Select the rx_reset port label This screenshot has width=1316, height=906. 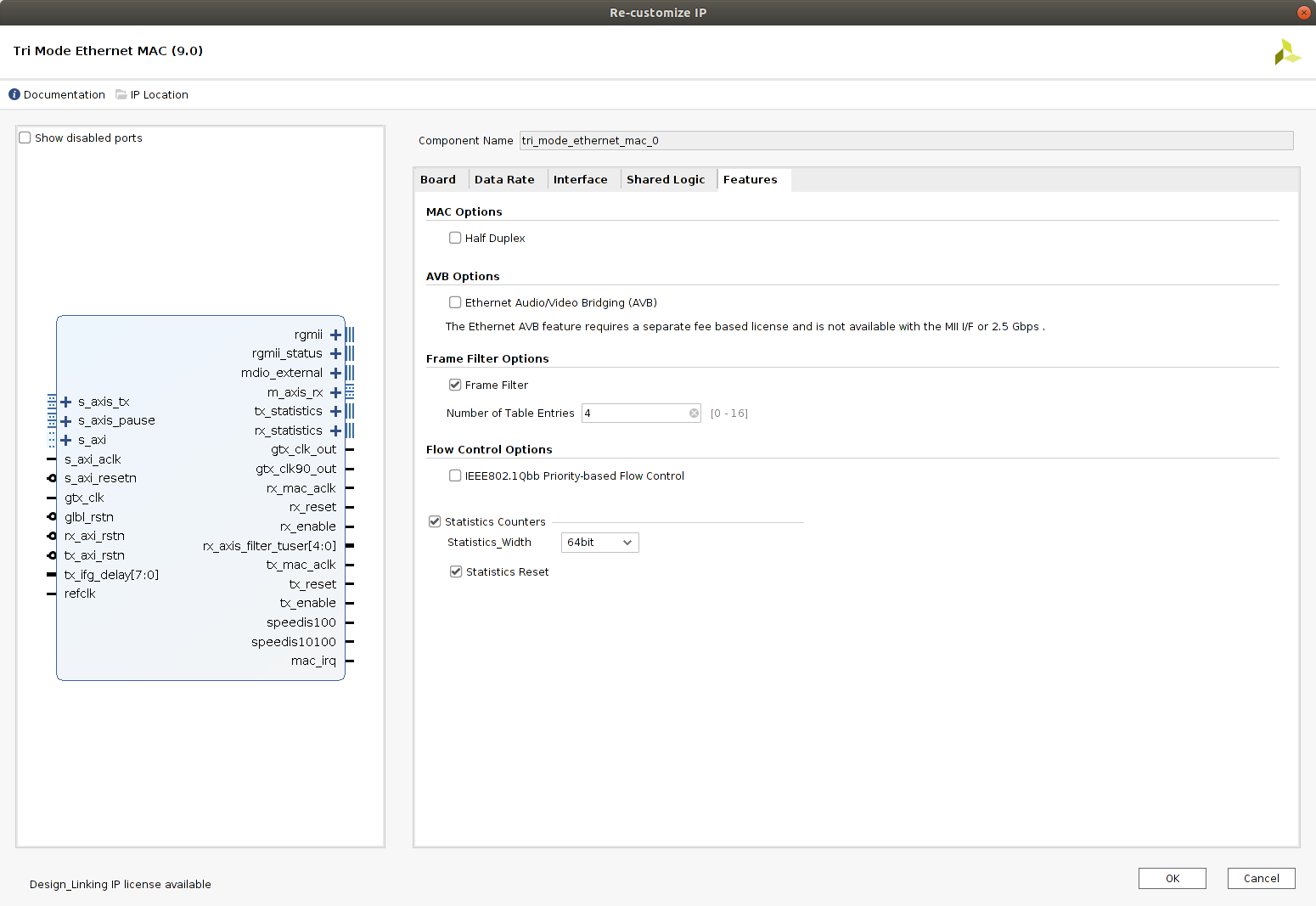pos(312,507)
